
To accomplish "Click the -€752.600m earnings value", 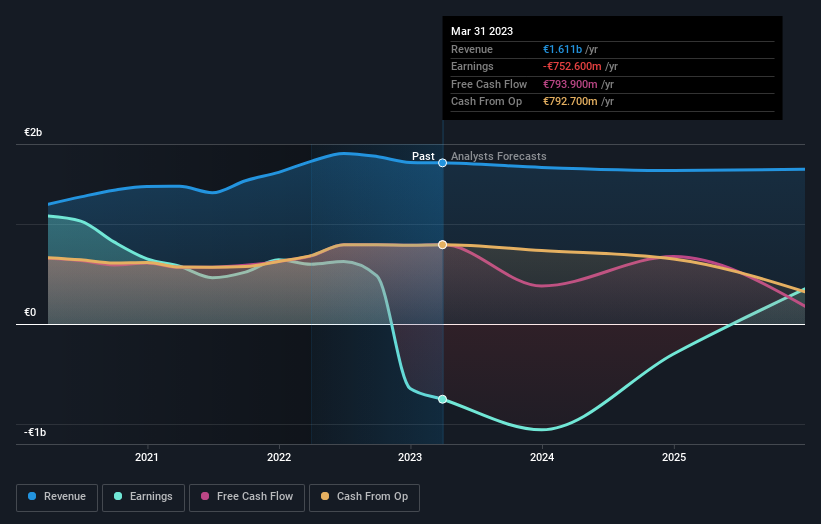I will pyautogui.click(x=572, y=66).
